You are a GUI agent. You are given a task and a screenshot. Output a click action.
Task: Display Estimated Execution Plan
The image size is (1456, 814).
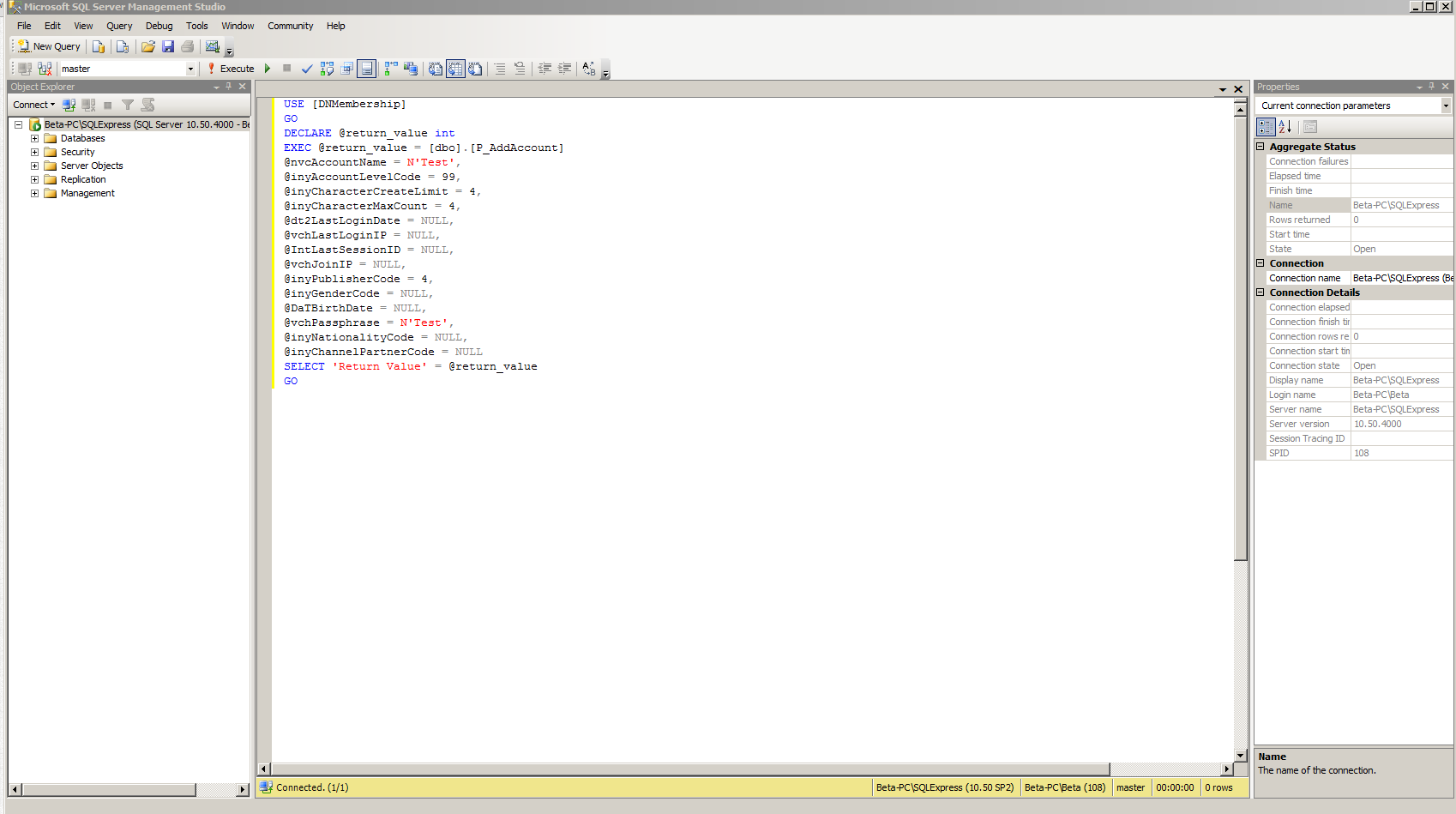pyautogui.click(x=327, y=69)
